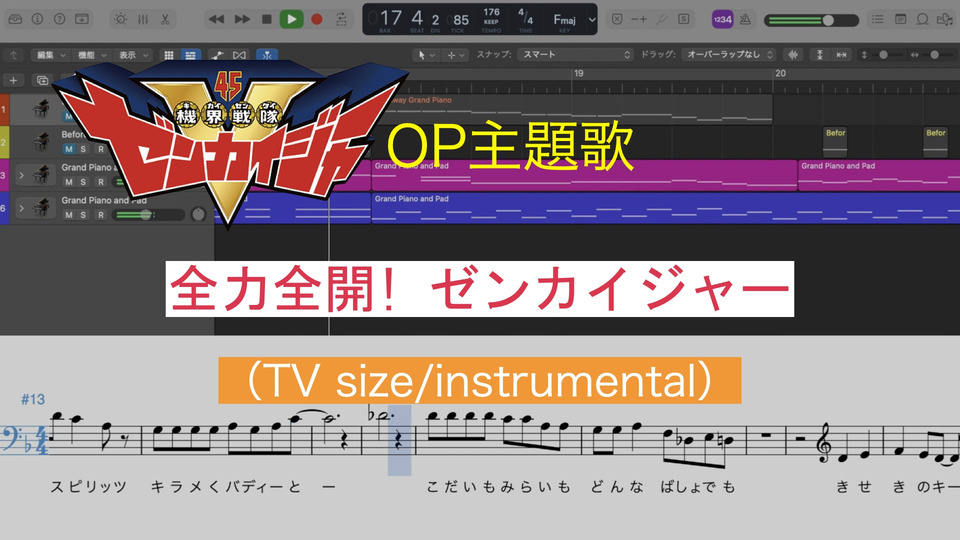The height and width of the screenshot is (540, 960).
Task: Open the スナップ スマート dropdown
Action: point(575,54)
